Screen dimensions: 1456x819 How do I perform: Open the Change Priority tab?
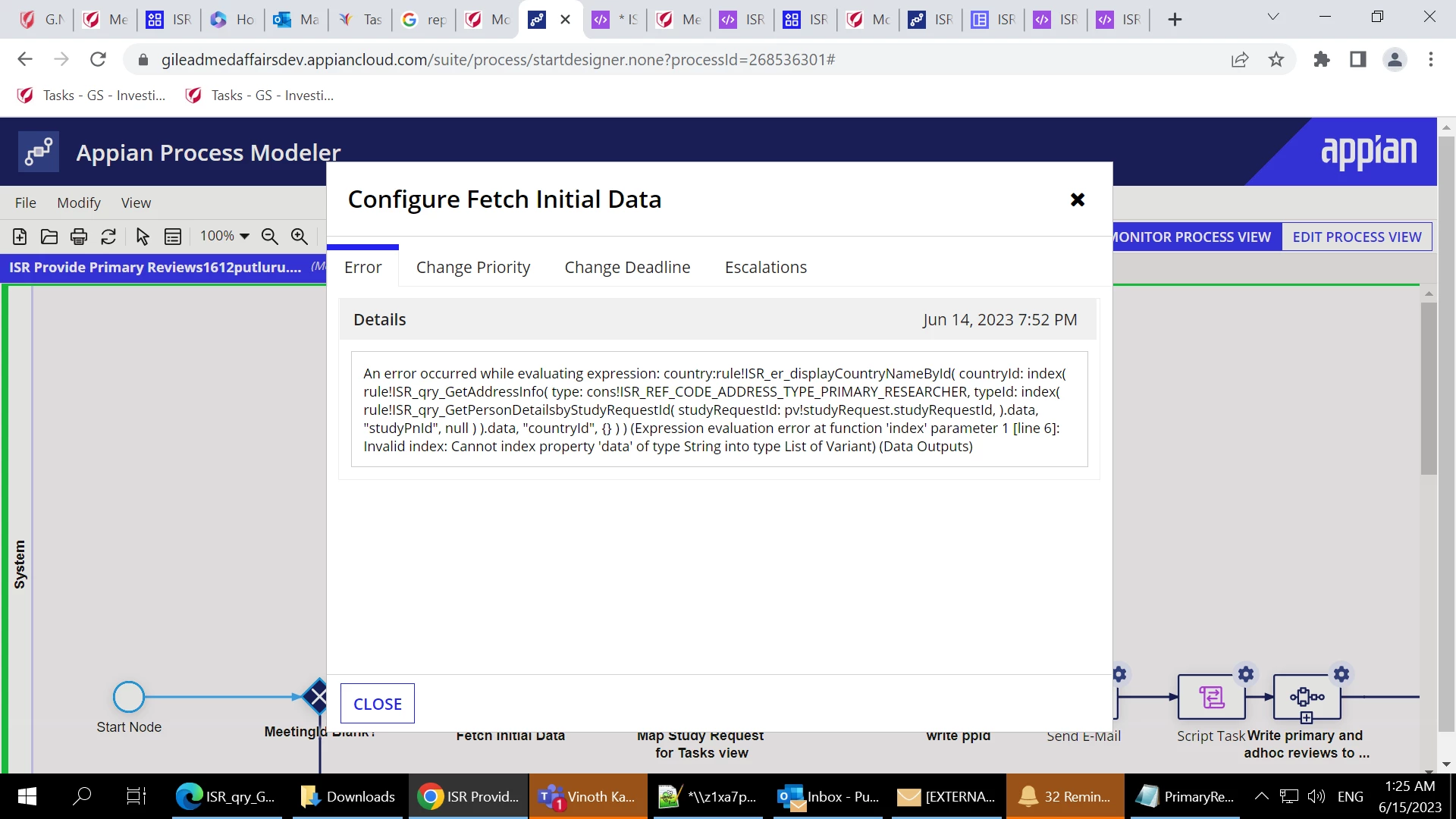473,267
